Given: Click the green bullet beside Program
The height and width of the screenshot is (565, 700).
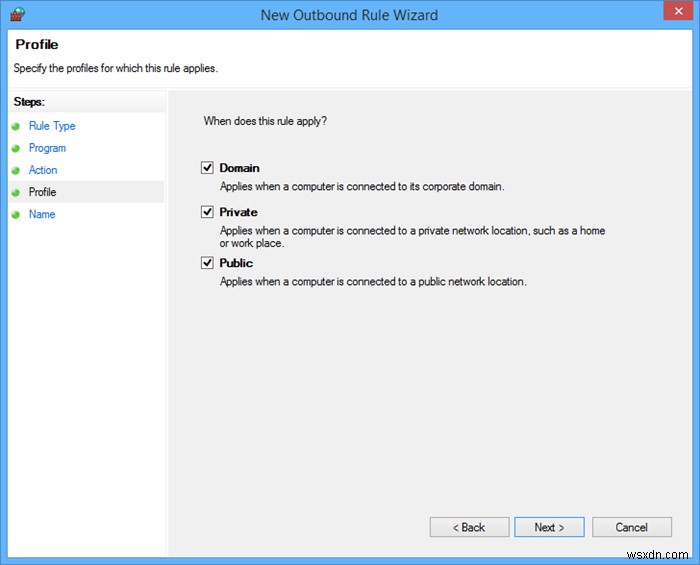Looking at the screenshot, I should [x=16, y=148].
